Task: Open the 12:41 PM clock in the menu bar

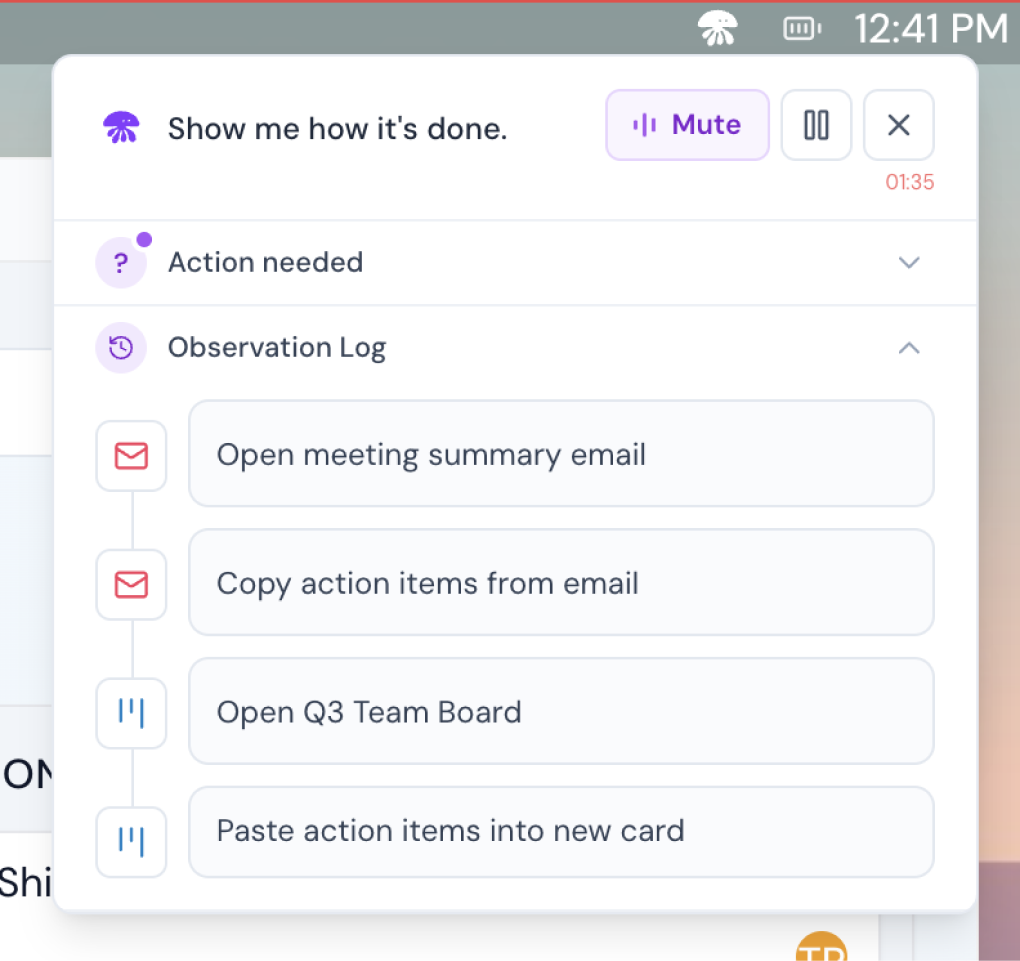Action: [x=930, y=29]
